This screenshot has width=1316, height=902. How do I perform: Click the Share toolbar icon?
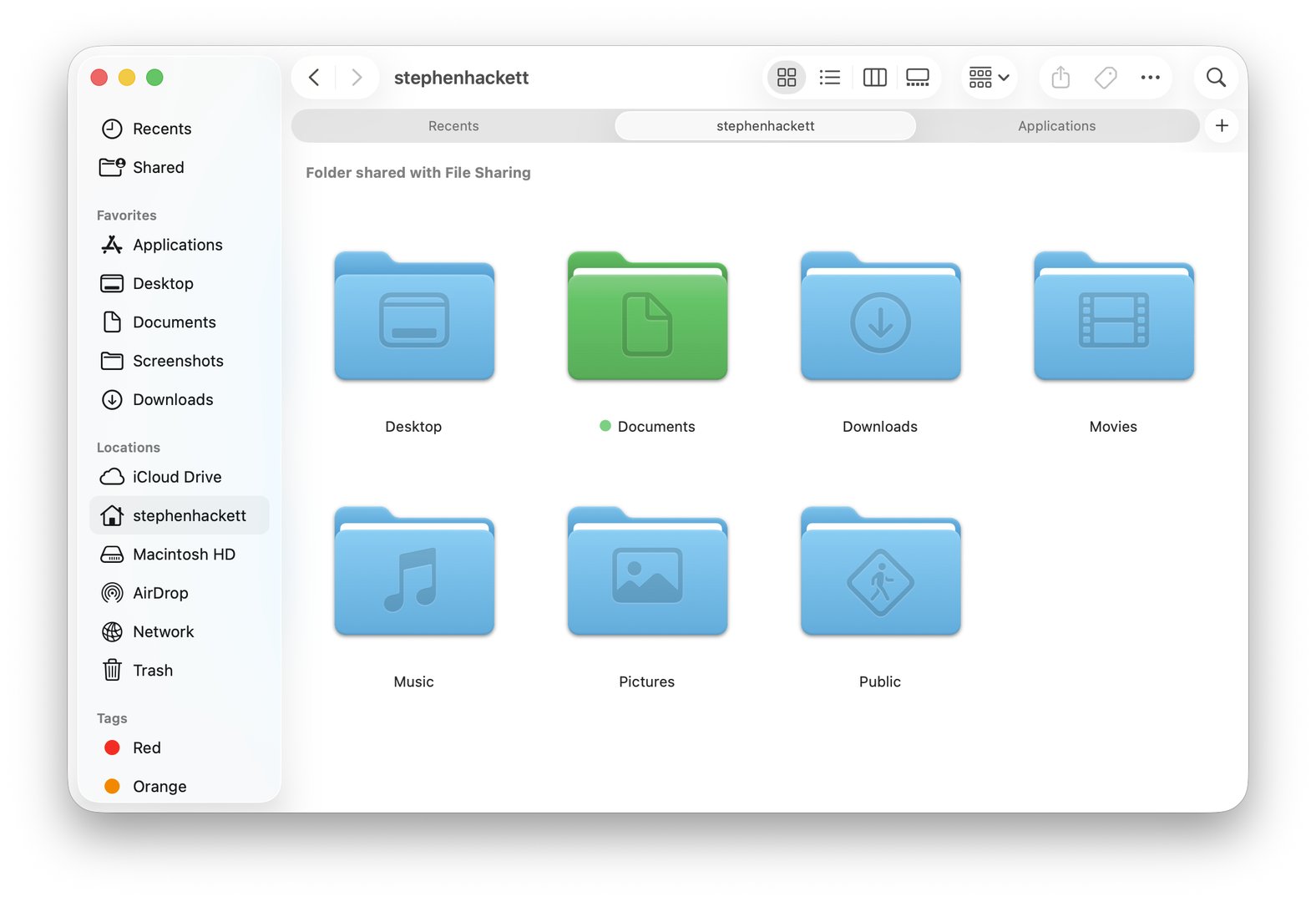point(1060,78)
